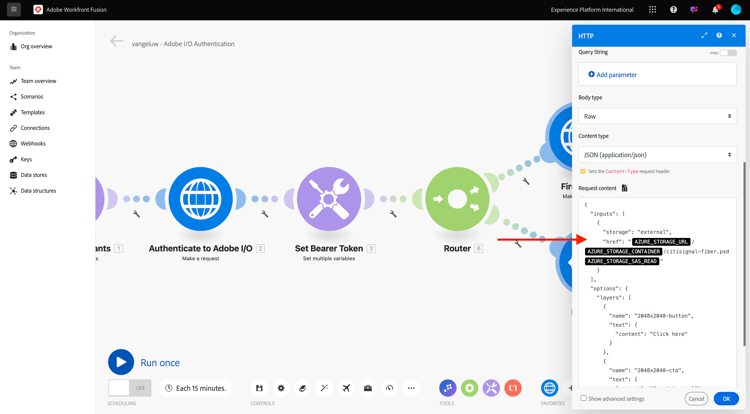Open the app switcher grid icon
Viewport: 750px width, 414px height.
coord(652,10)
